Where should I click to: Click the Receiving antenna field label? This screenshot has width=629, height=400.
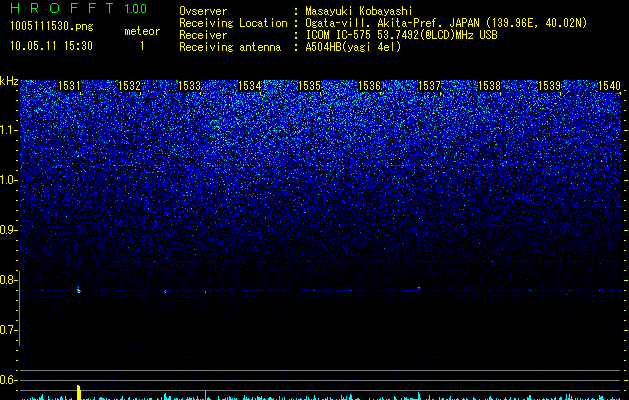[230, 47]
